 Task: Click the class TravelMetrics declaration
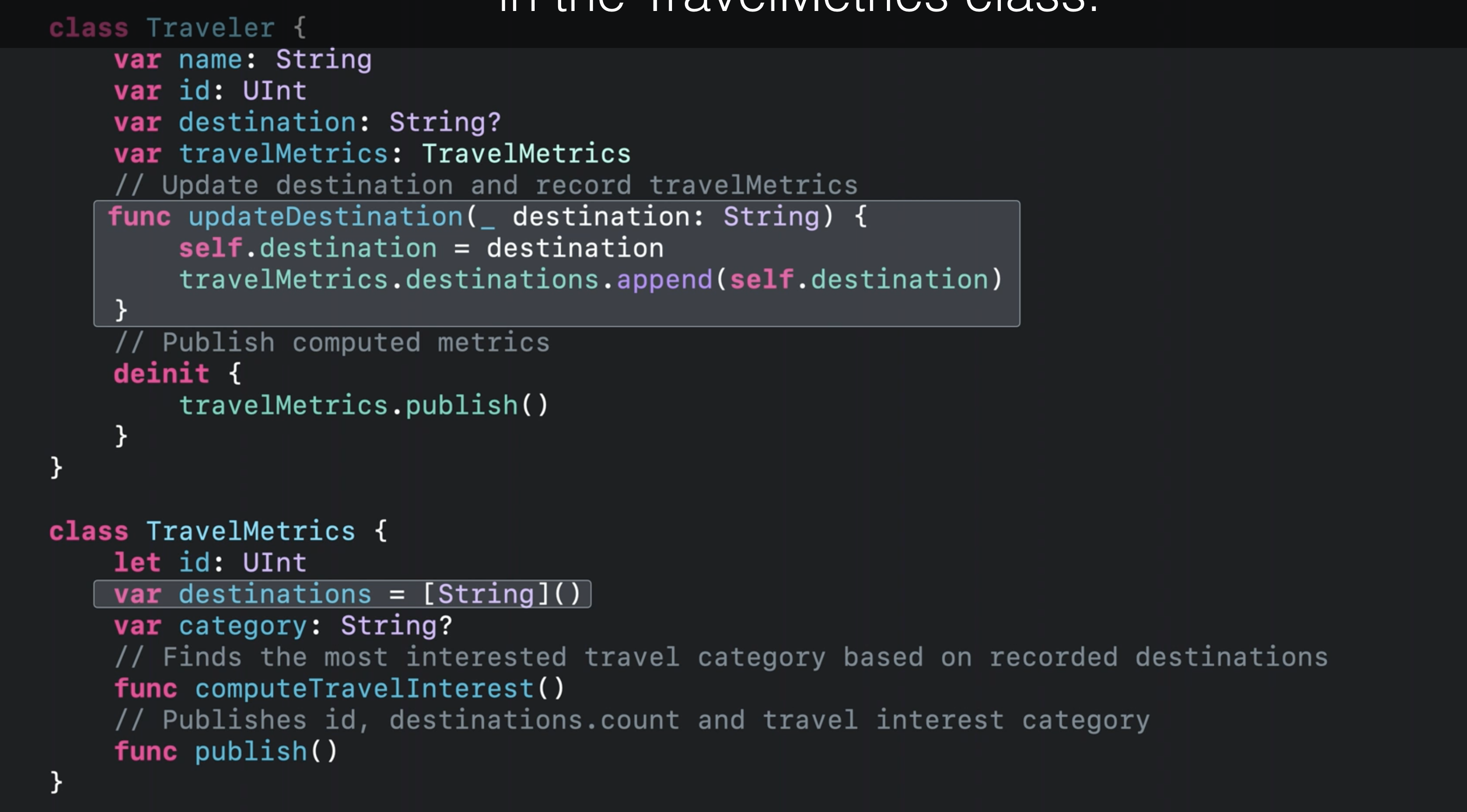(x=217, y=531)
